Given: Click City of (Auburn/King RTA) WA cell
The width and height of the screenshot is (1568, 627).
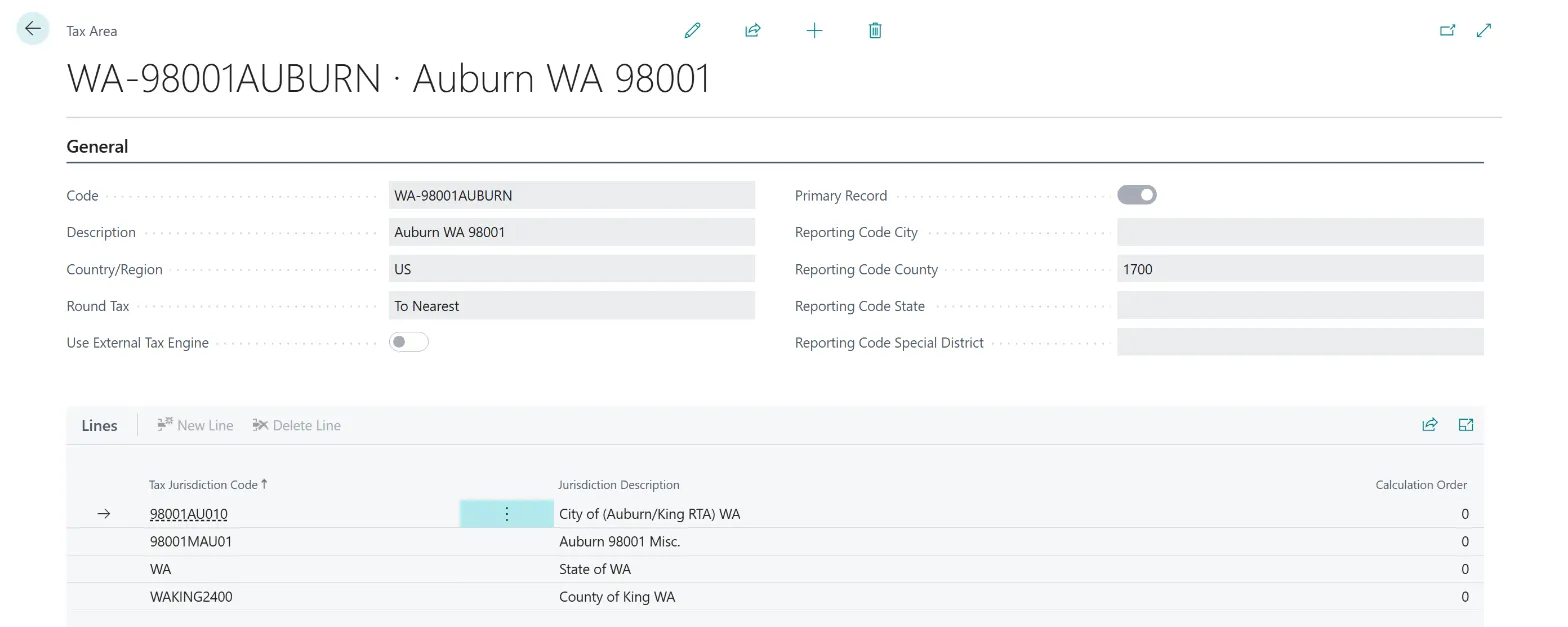Looking at the screenshot, I should tap(650, 514).
